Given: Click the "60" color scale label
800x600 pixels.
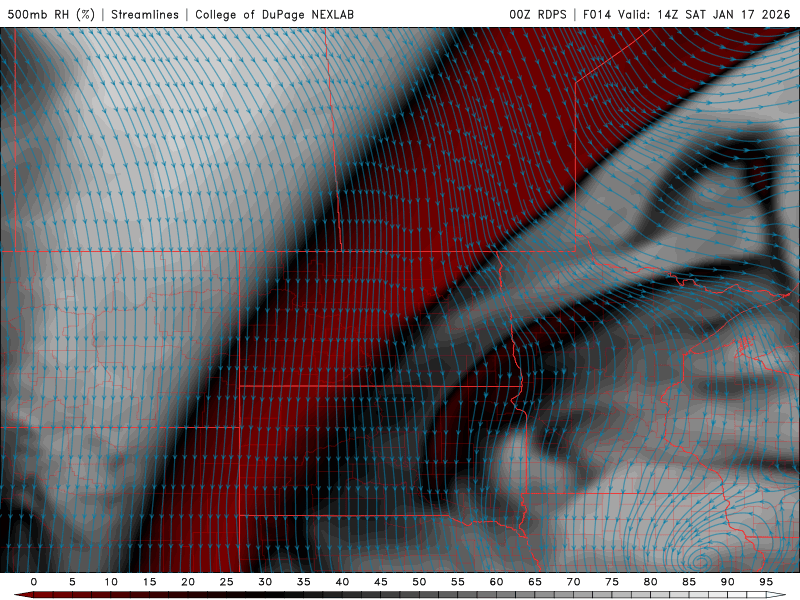Looking at the screenshot, I should 496,582.
